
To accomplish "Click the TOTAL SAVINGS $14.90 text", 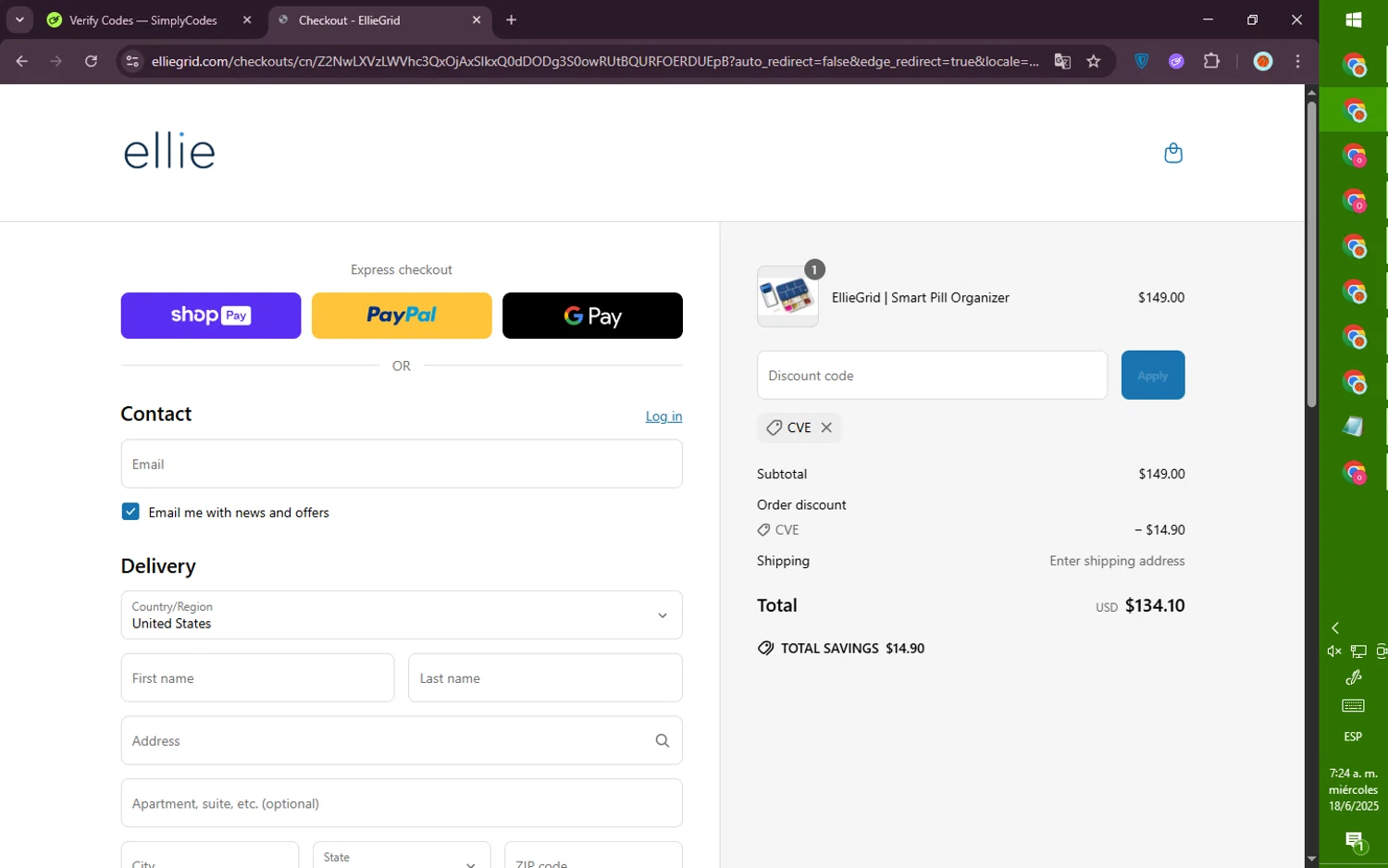I will pyautogui.click(x=852, y=649).
